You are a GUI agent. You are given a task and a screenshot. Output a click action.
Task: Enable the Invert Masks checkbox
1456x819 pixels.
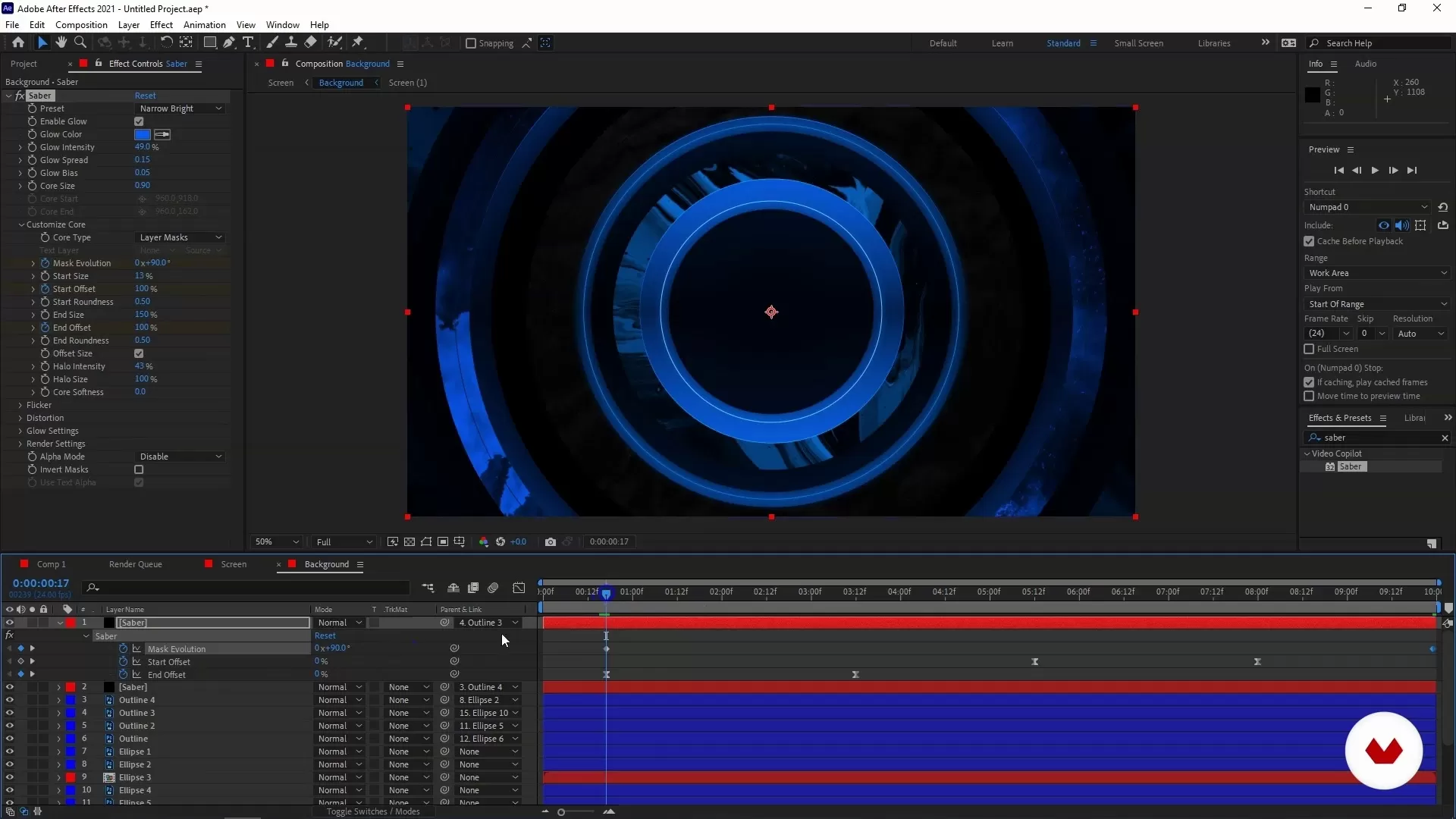coord(139,469)
